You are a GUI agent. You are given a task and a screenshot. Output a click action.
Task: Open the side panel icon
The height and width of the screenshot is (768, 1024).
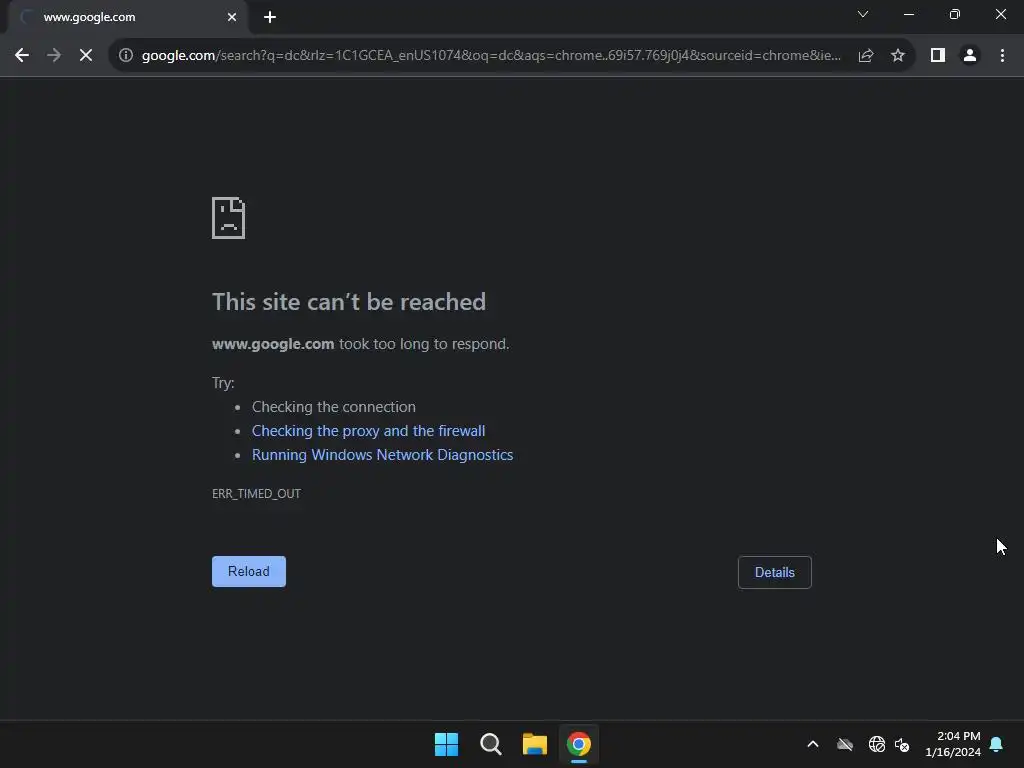[x=938, y=56]
